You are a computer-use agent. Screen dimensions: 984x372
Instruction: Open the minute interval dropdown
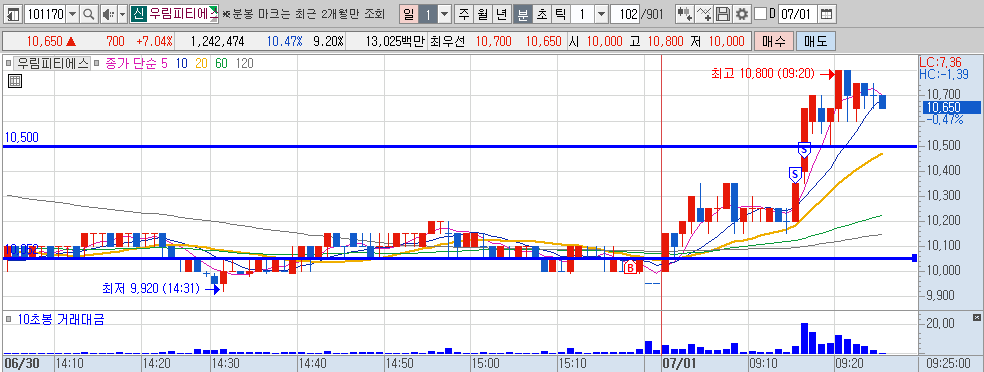coord(601,13)
